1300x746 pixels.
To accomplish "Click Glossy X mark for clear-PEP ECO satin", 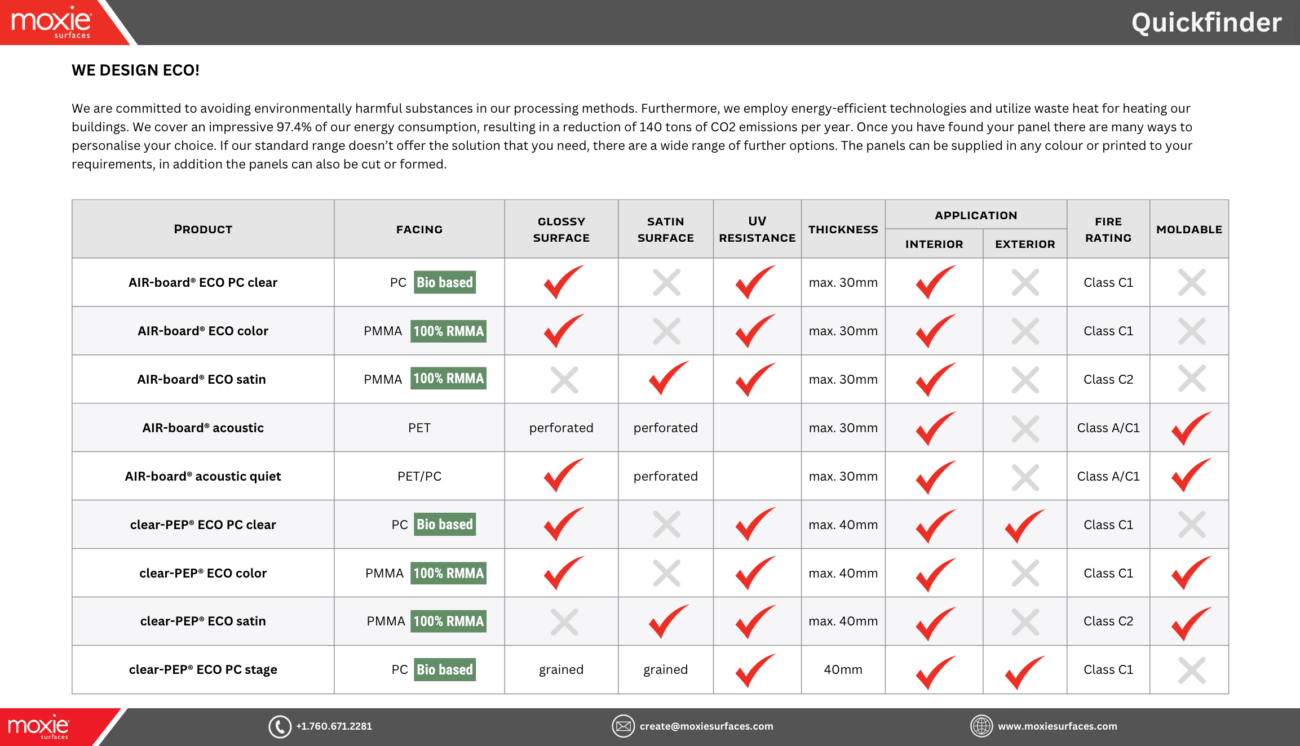I will (x=564, y=621).
